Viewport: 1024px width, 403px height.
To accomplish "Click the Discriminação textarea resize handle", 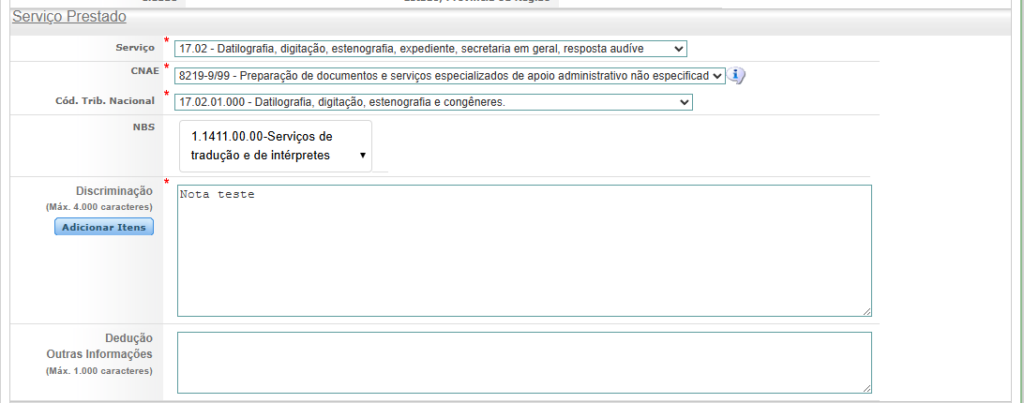I will 866,311.
